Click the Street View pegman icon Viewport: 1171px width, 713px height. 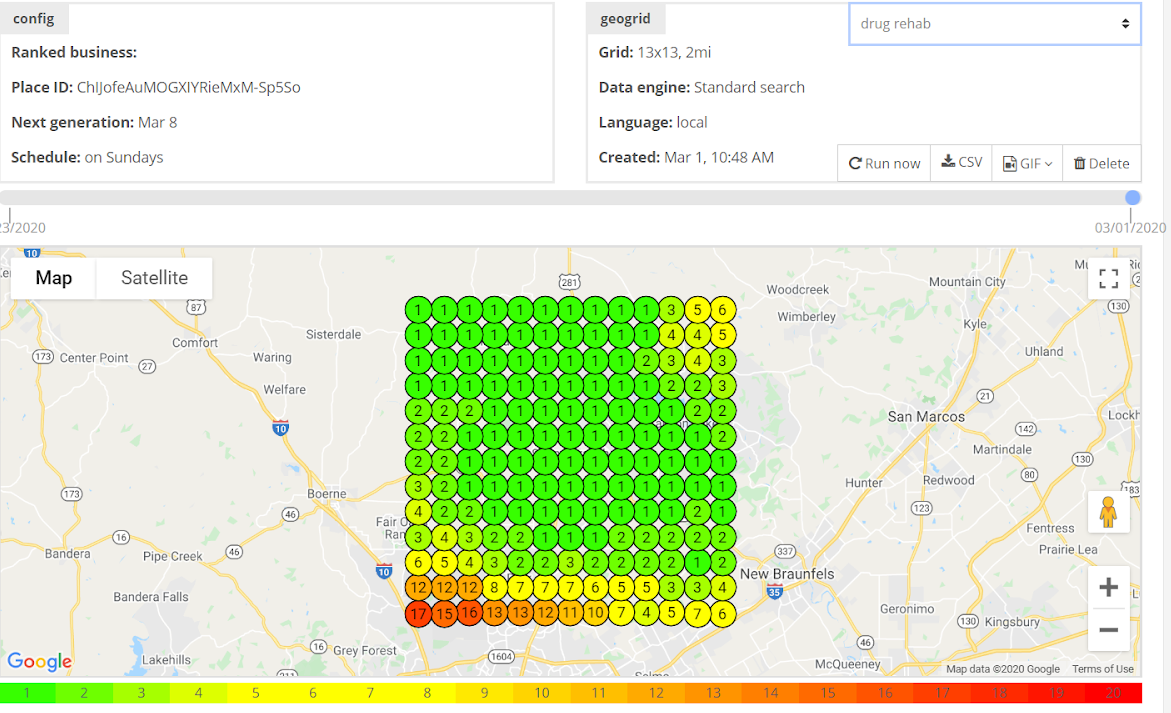click(x=1108, y=512)
